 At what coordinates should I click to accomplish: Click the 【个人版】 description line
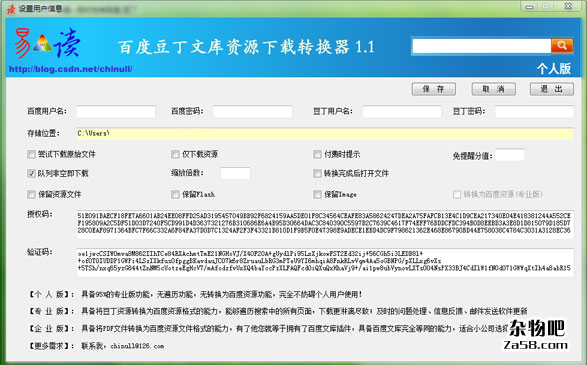[x=195, y=295]
